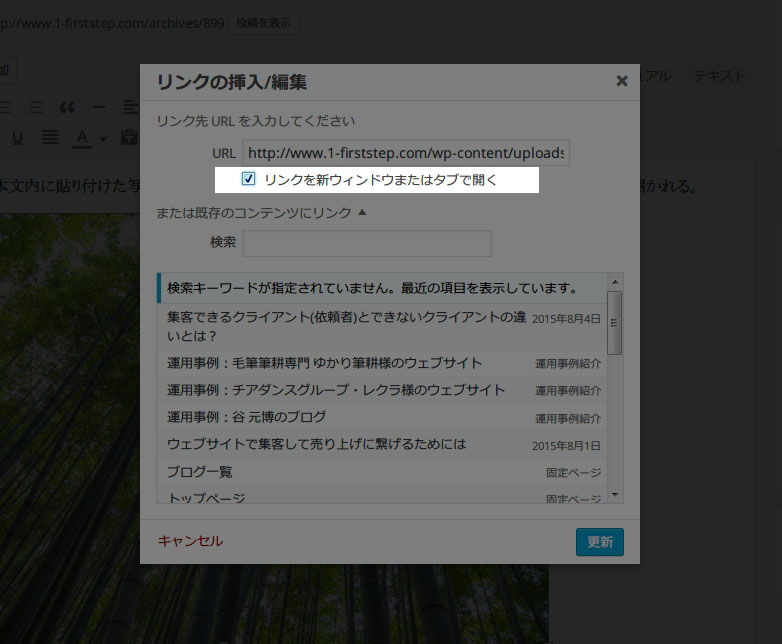Close the link insert/edit dialog

coord(621,81)
